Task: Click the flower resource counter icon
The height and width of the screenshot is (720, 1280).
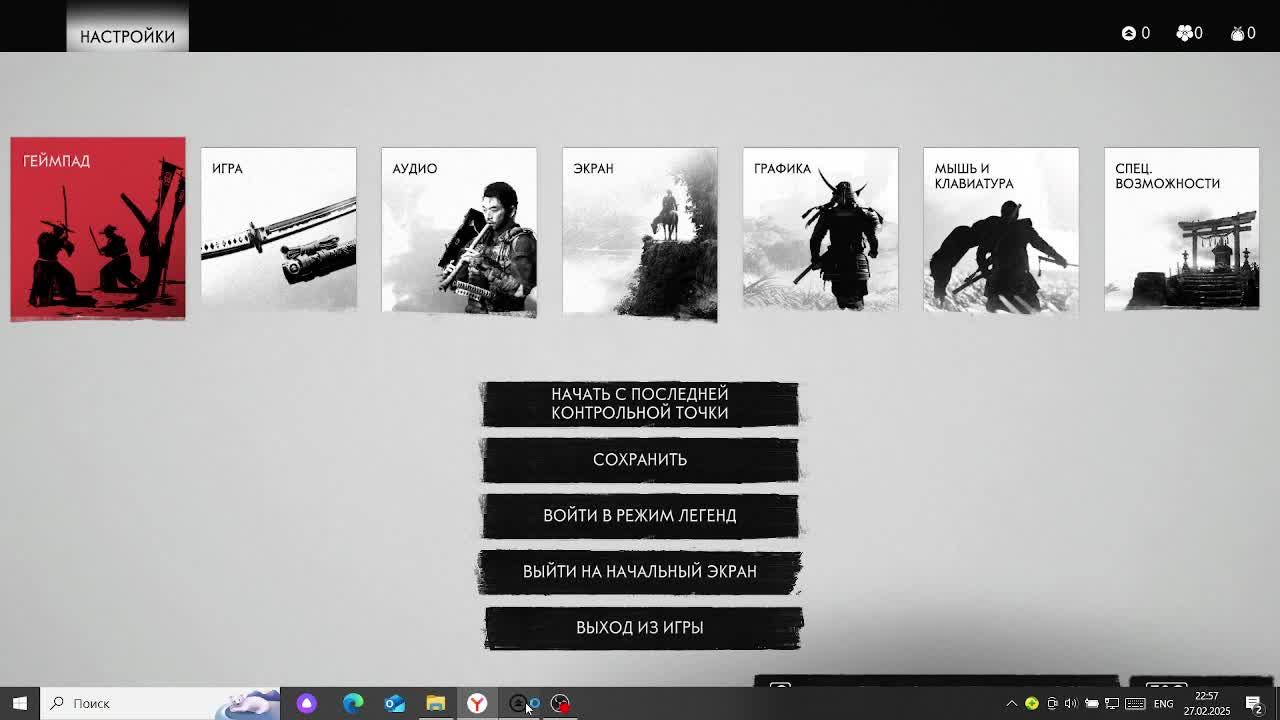Action: tap(1184, 33)
